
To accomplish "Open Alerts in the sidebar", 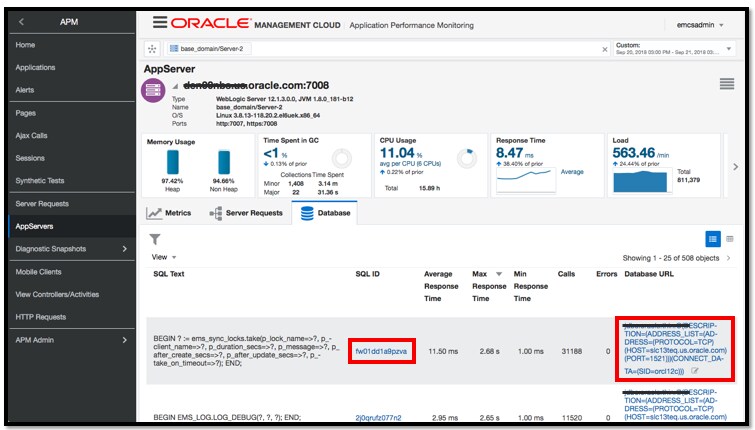I will pyautogui.click(x=25, y=90).
